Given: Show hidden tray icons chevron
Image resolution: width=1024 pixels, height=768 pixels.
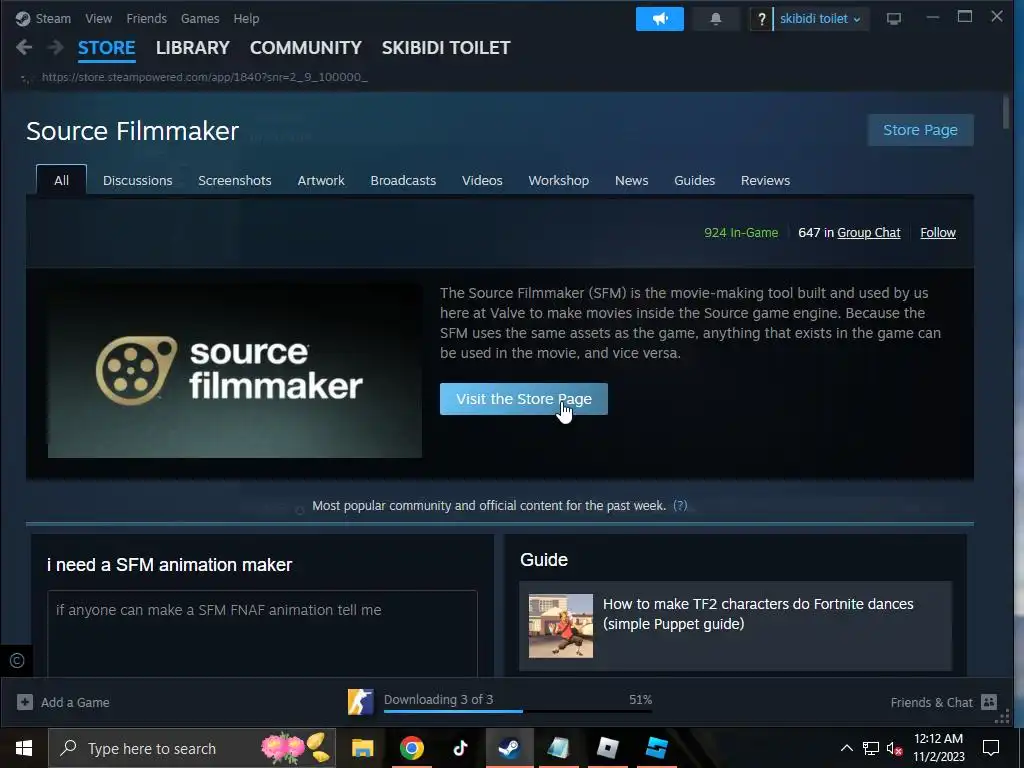Looking at the screenshot, I should pyautogui.click(x=846, y=748).
